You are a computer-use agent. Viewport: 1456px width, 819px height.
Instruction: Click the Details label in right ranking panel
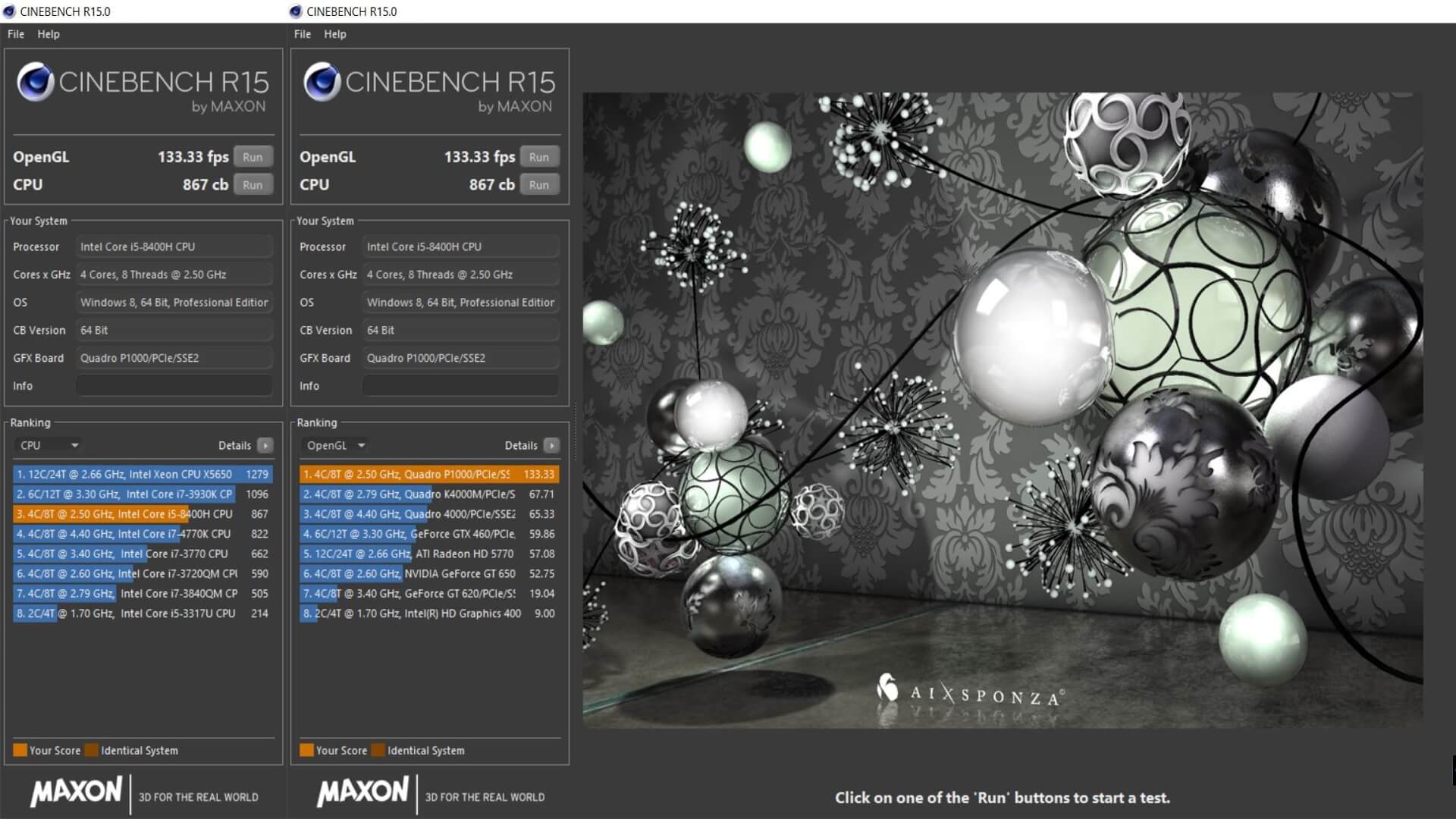coord(521,445)
